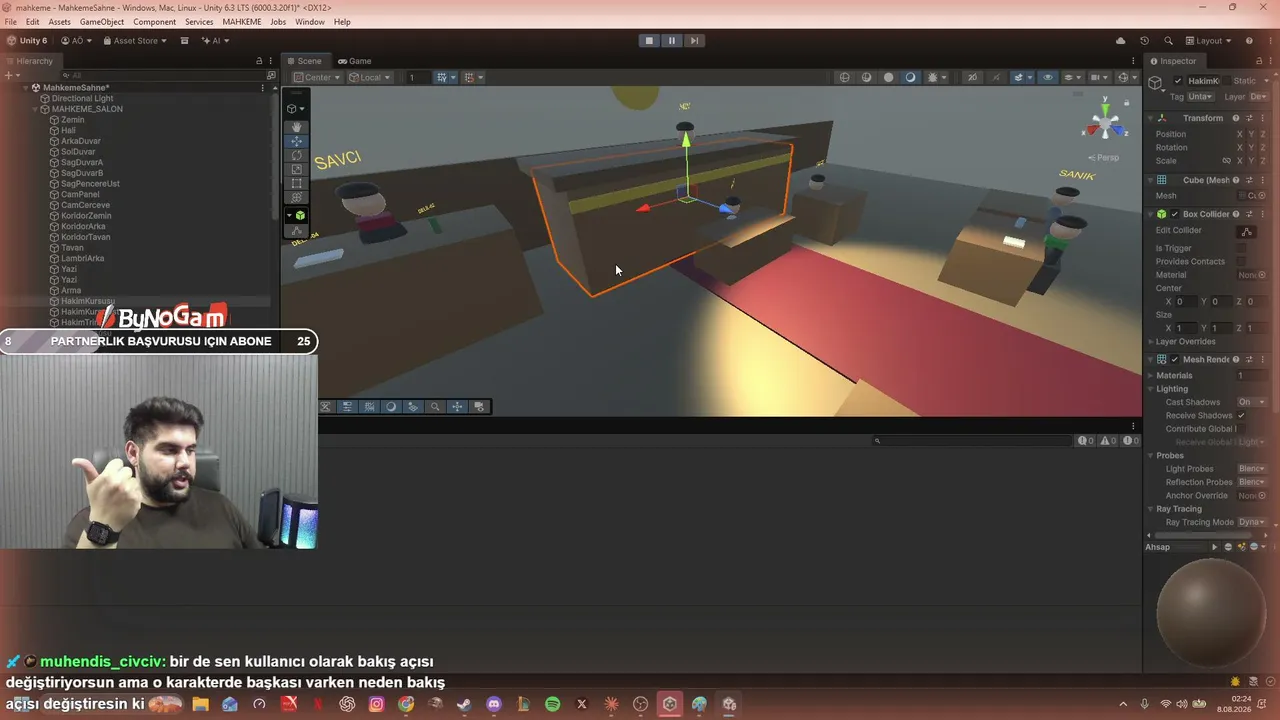The image size is (1280, 720).
Task: Open Unity cloud icon
Action: [1120, 41]
